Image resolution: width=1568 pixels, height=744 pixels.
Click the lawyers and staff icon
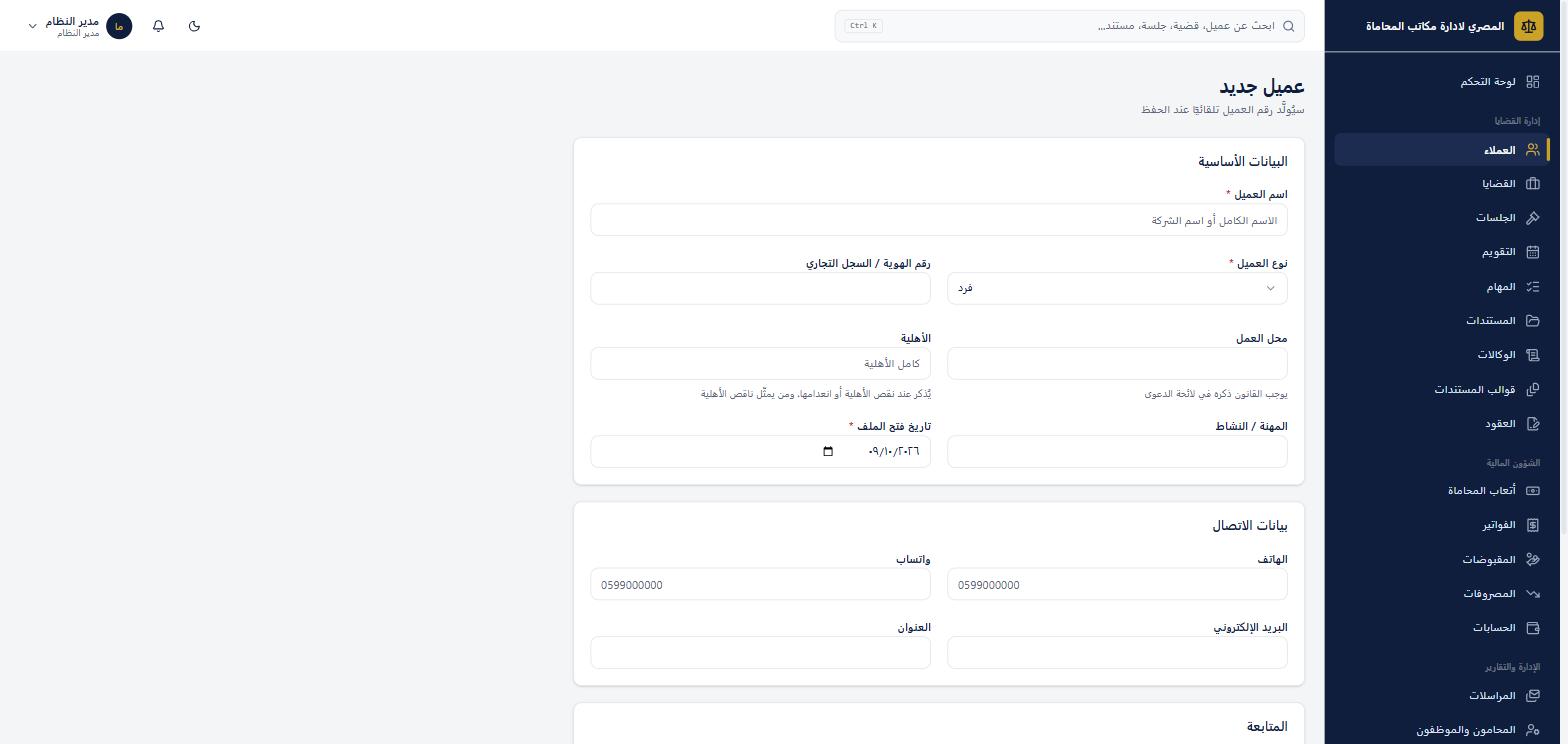click(1533, 730)
